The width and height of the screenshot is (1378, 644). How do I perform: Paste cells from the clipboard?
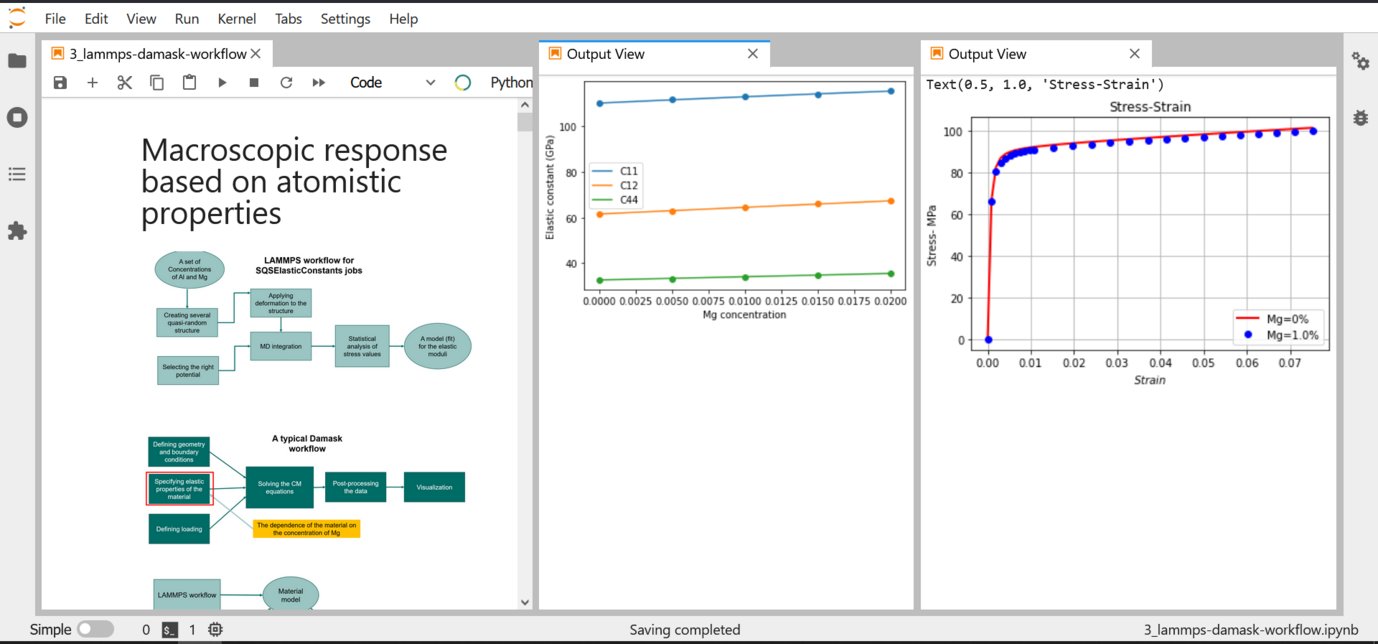coord(189,83)
